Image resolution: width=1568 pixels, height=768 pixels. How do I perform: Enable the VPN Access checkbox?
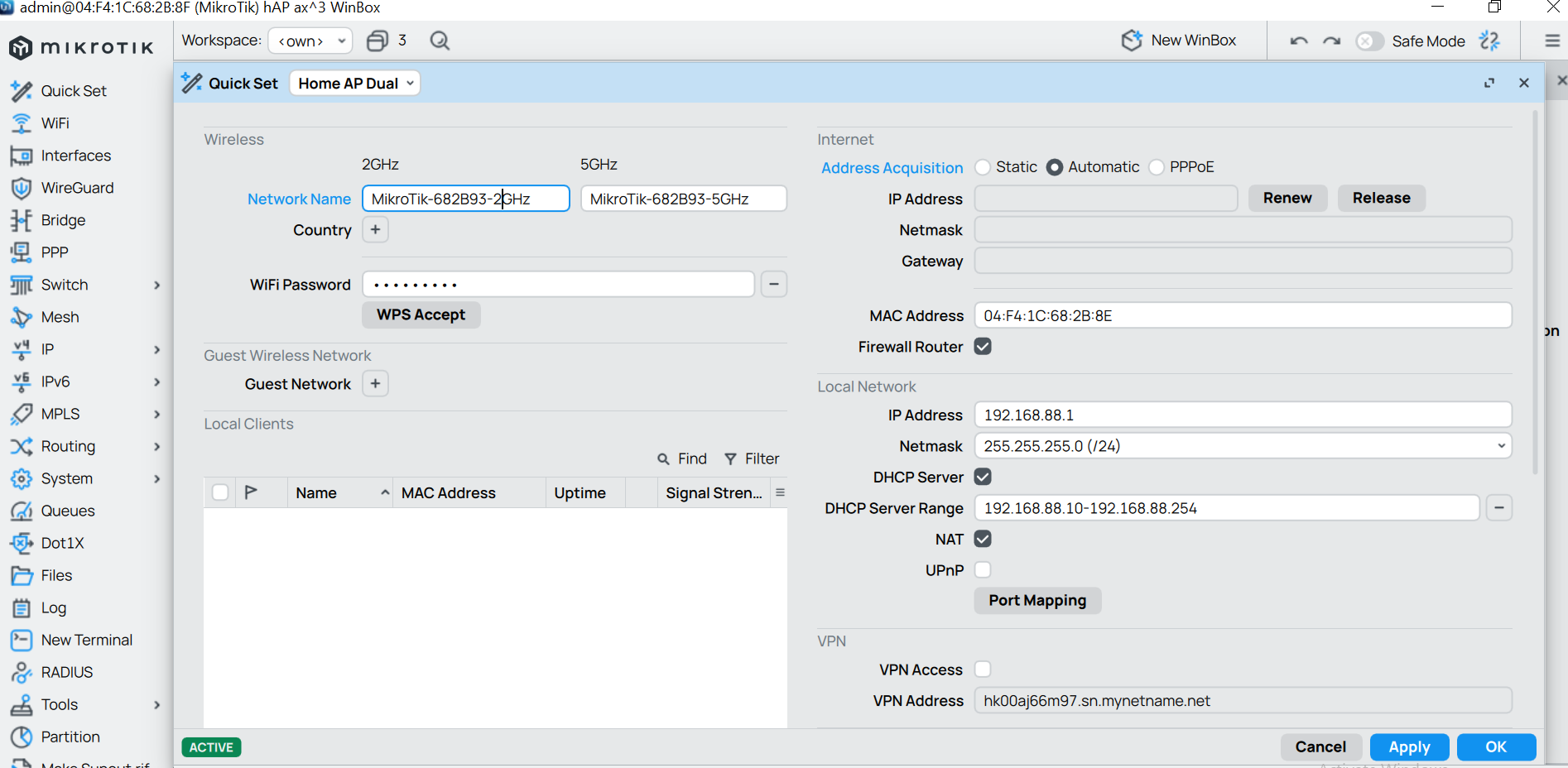point(983,669)
